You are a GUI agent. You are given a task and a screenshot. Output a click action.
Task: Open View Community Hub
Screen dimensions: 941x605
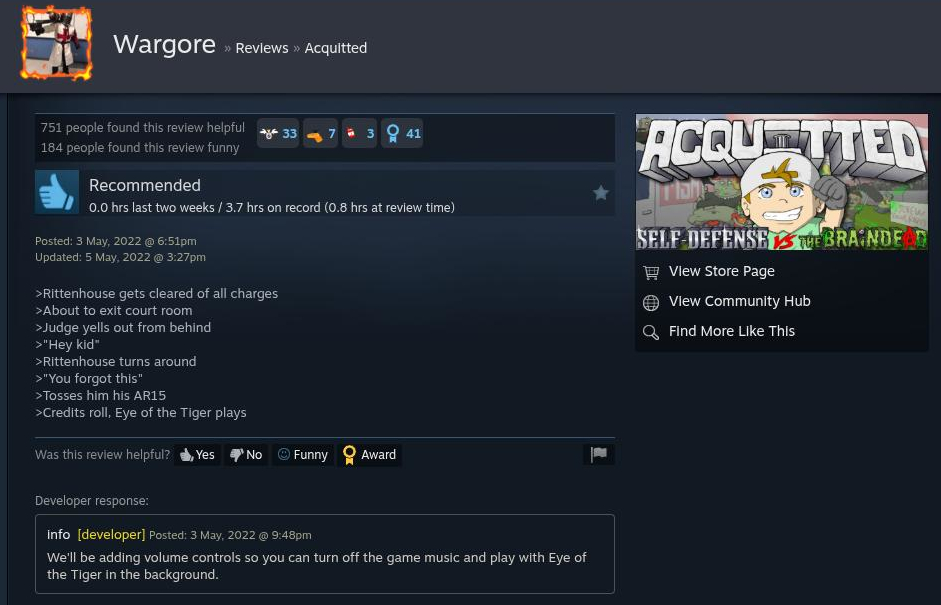click(739, 301)
